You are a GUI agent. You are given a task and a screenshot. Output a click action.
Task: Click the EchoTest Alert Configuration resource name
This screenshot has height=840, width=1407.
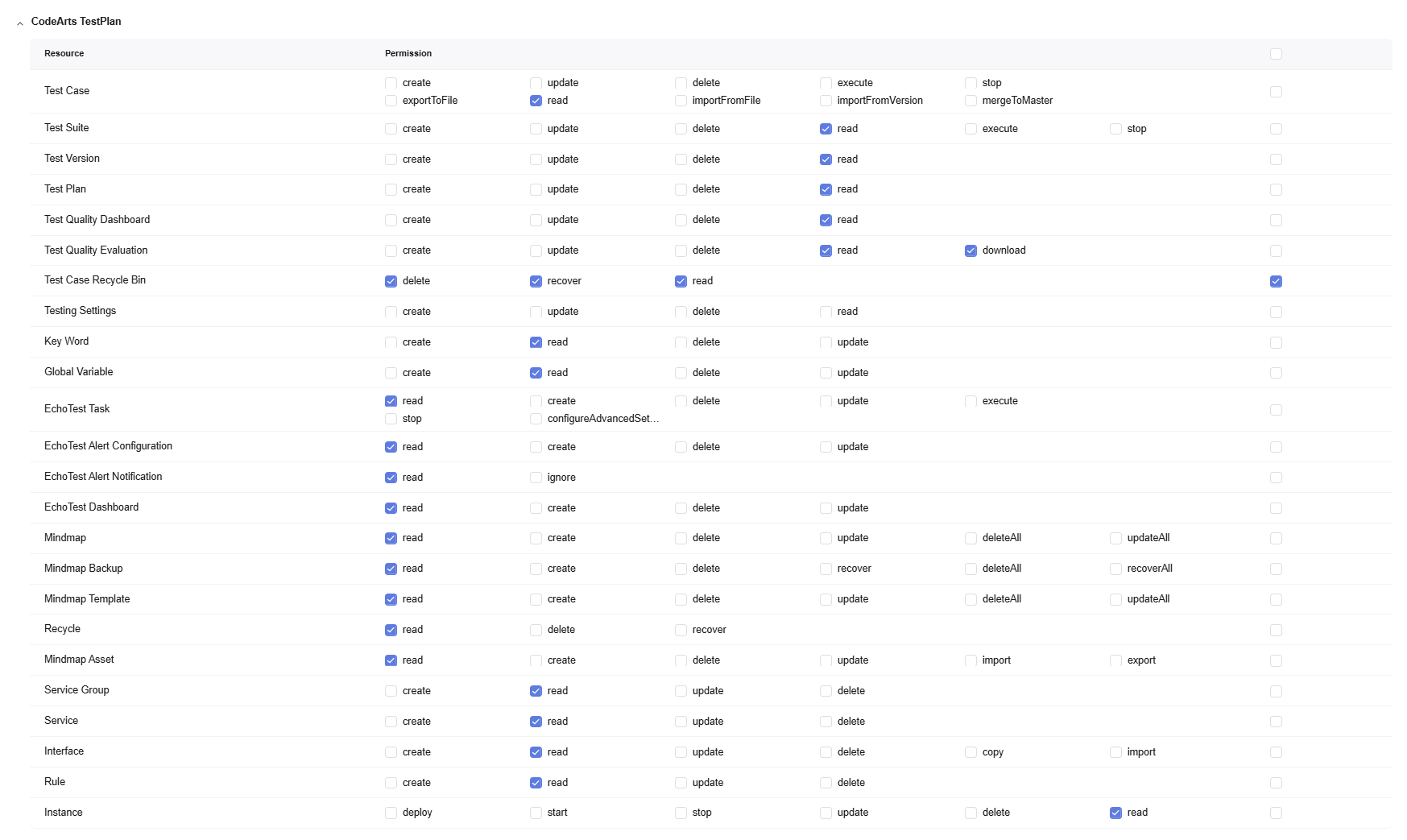click(108, 445)
